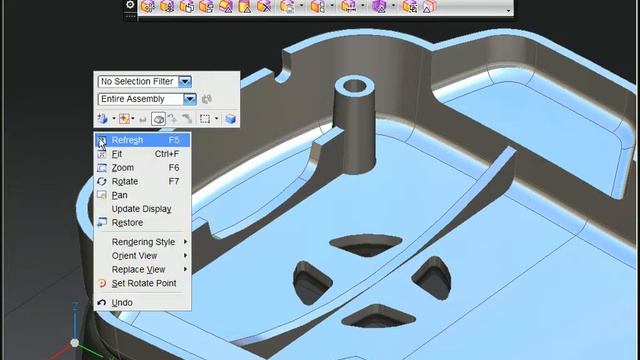
Task: Expand arrow after dimension cube icon
Action: (363, 6)
